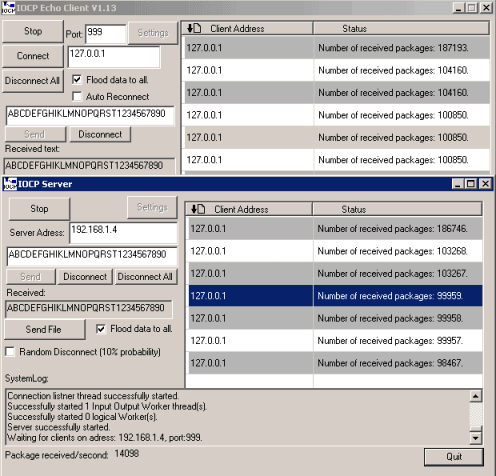Select Server row with 186746 packages
This screenshot has height=476, width=496.
(335, 229)
